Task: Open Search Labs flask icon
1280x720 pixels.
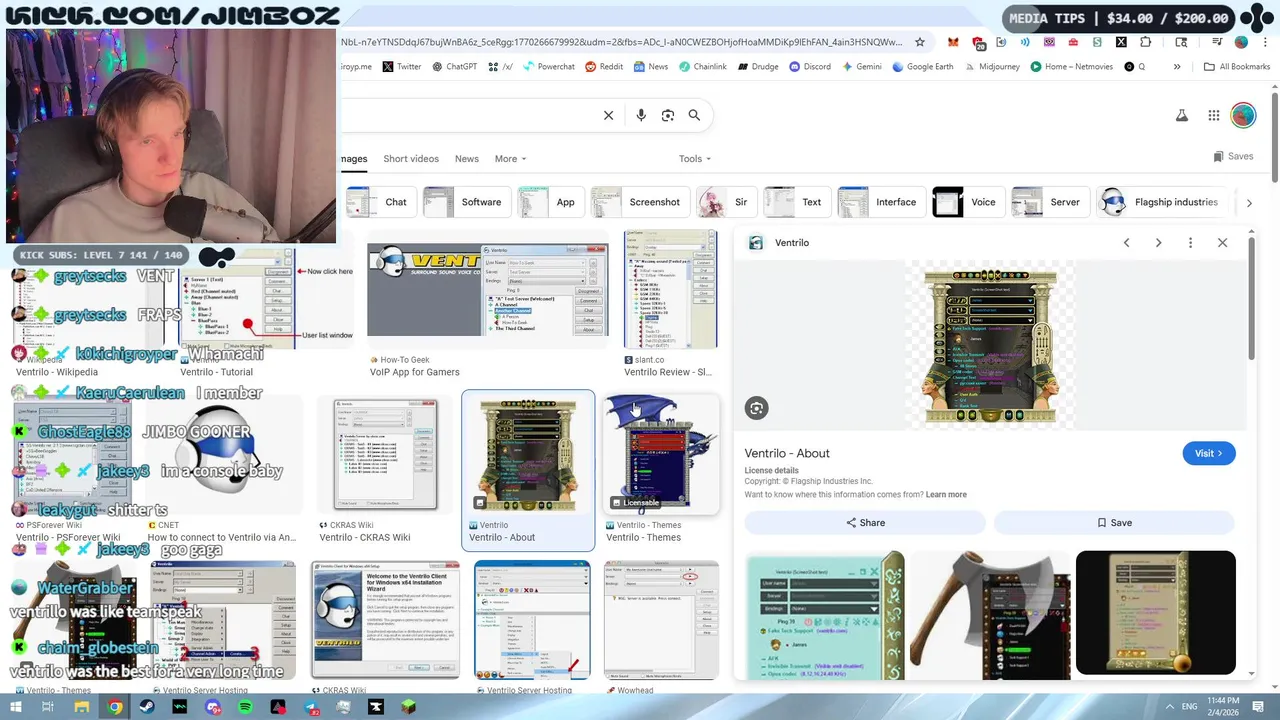Action: (1181, 115)
